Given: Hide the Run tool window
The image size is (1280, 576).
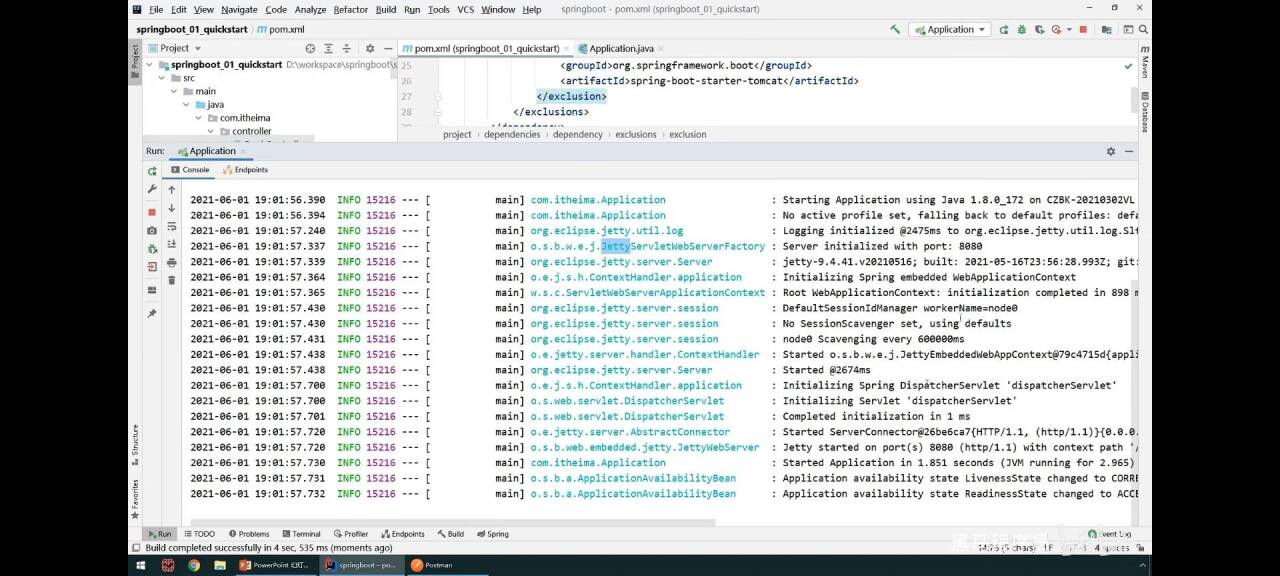Looking at the screenshot, I should point(1129,151).
